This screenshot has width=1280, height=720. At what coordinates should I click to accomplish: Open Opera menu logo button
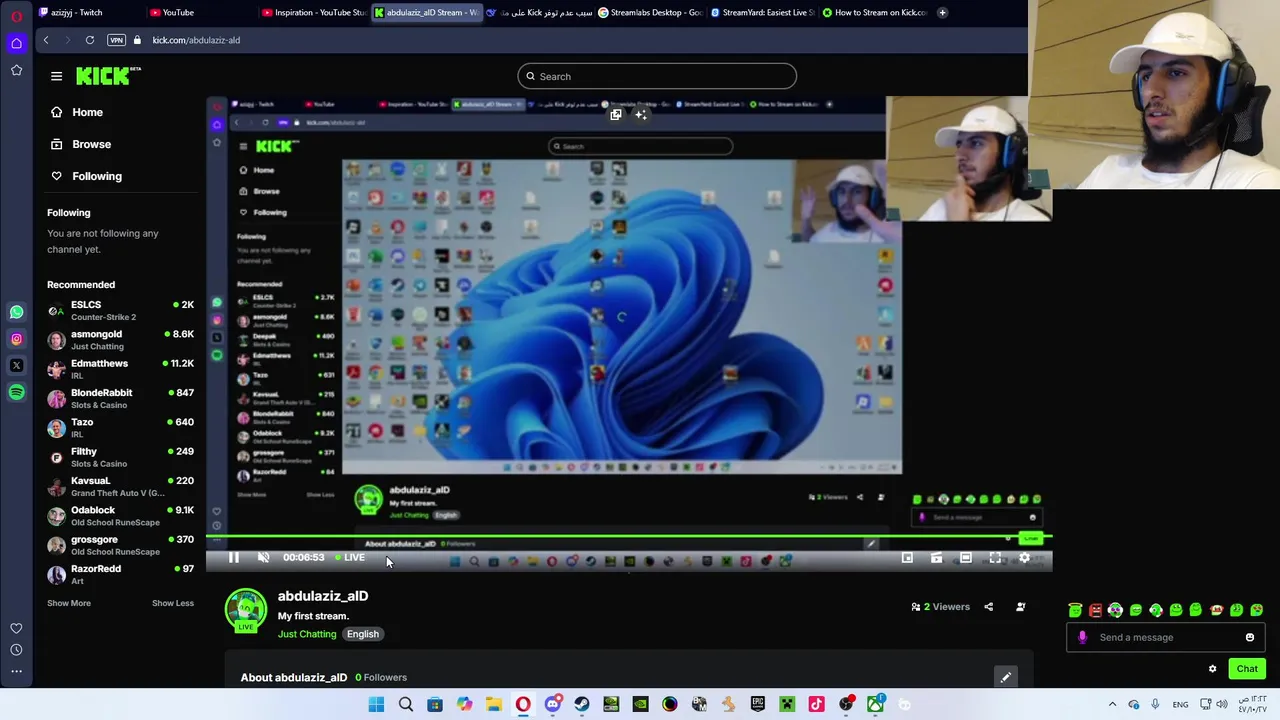16,16
